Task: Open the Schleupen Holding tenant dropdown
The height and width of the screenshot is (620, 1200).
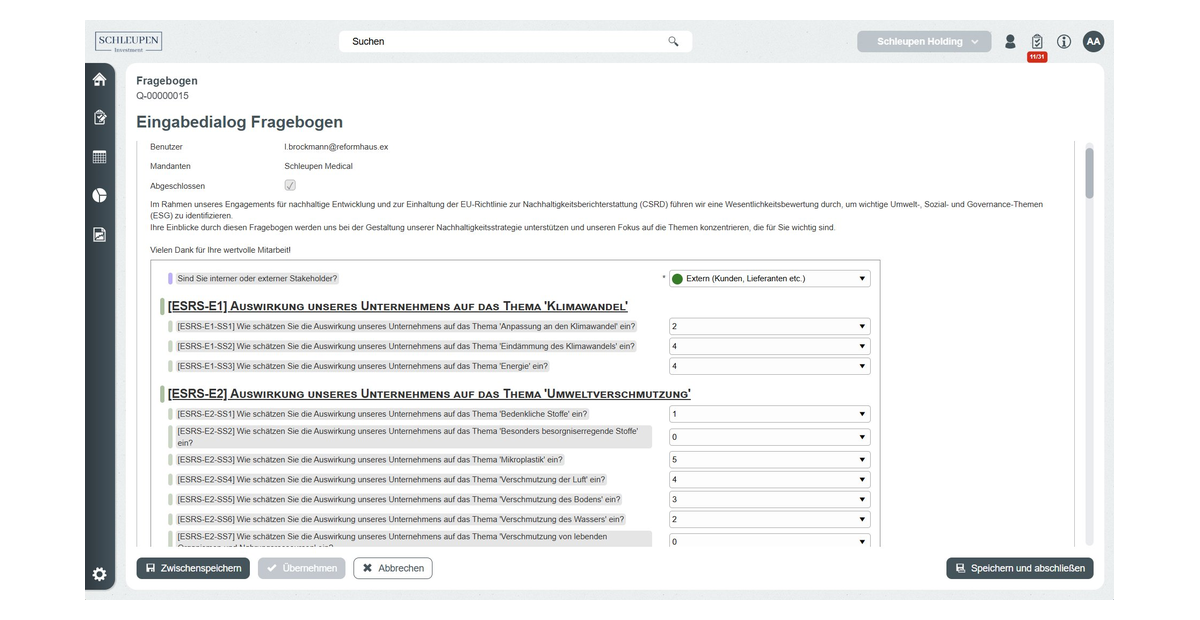Action: pyautogui.click(x=924, y=42)
